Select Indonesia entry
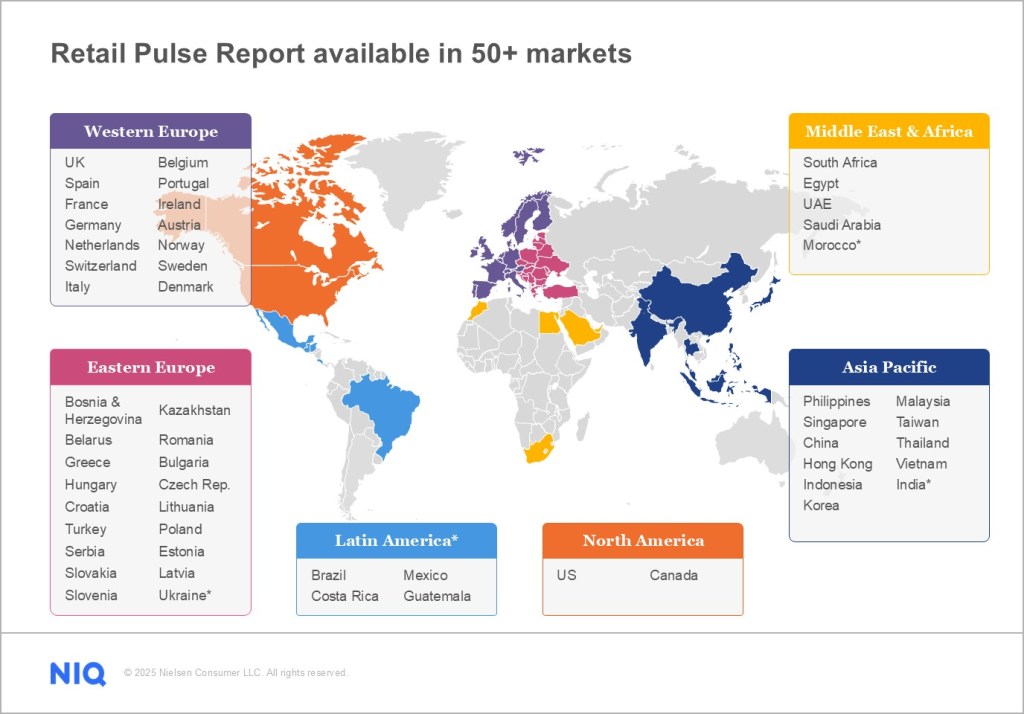The width and height of the screenshot is (1024, 714). [833, 485]
